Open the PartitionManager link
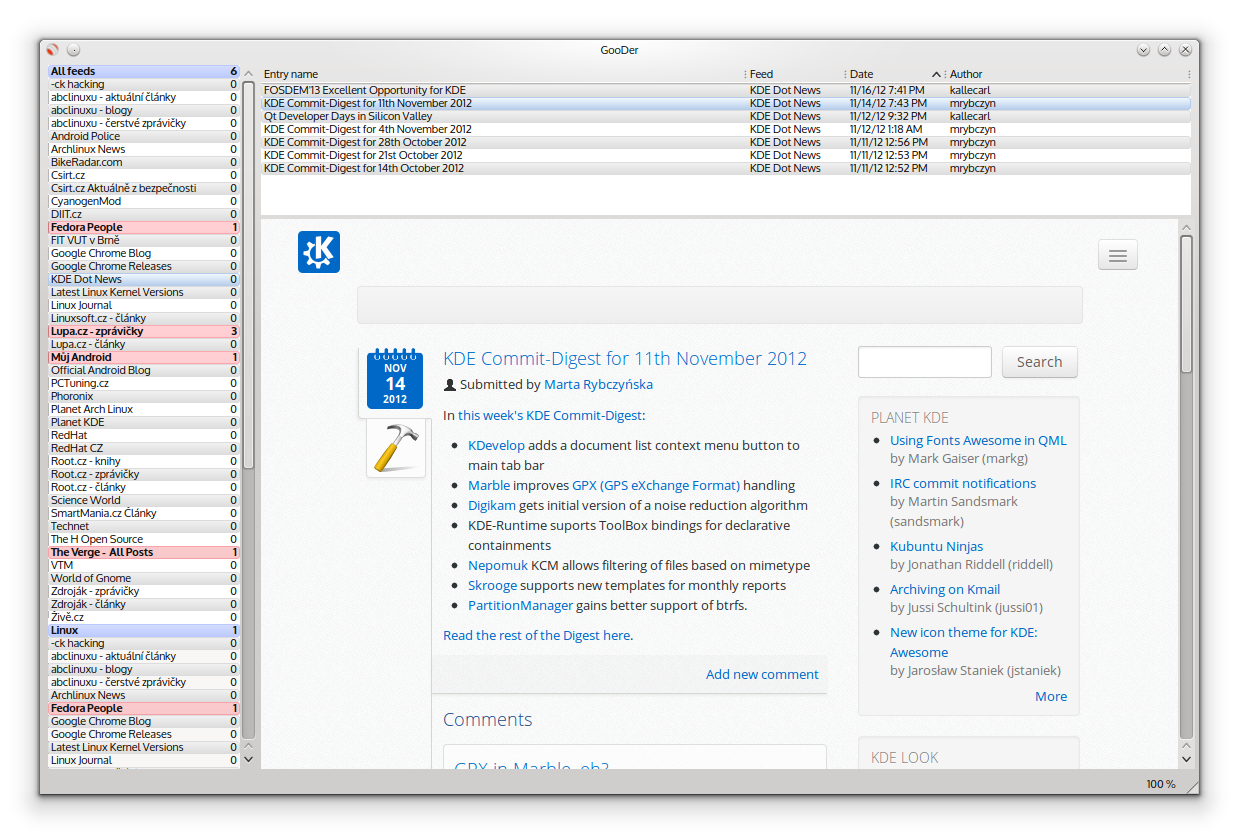 [x=521, y=605]
